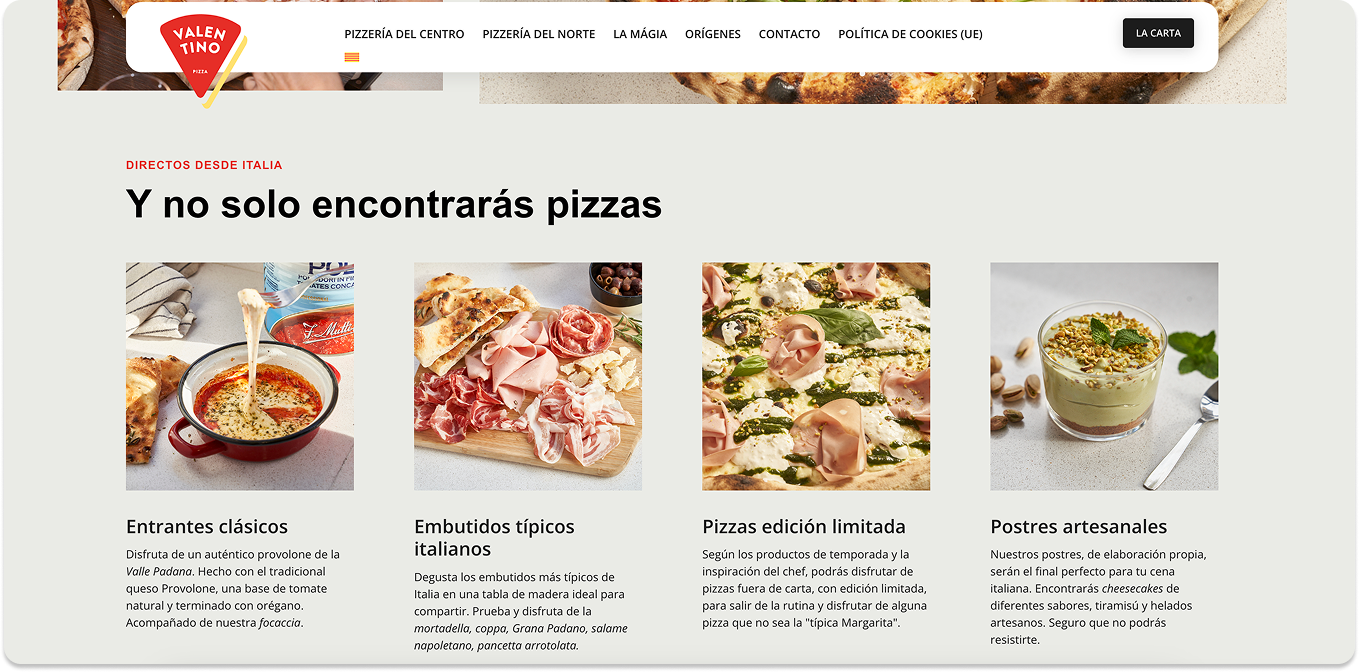The width and height of the screenshot is (1359, 672).
Task: Click the Directos desde Italia label
Action: tap(204, 165)
